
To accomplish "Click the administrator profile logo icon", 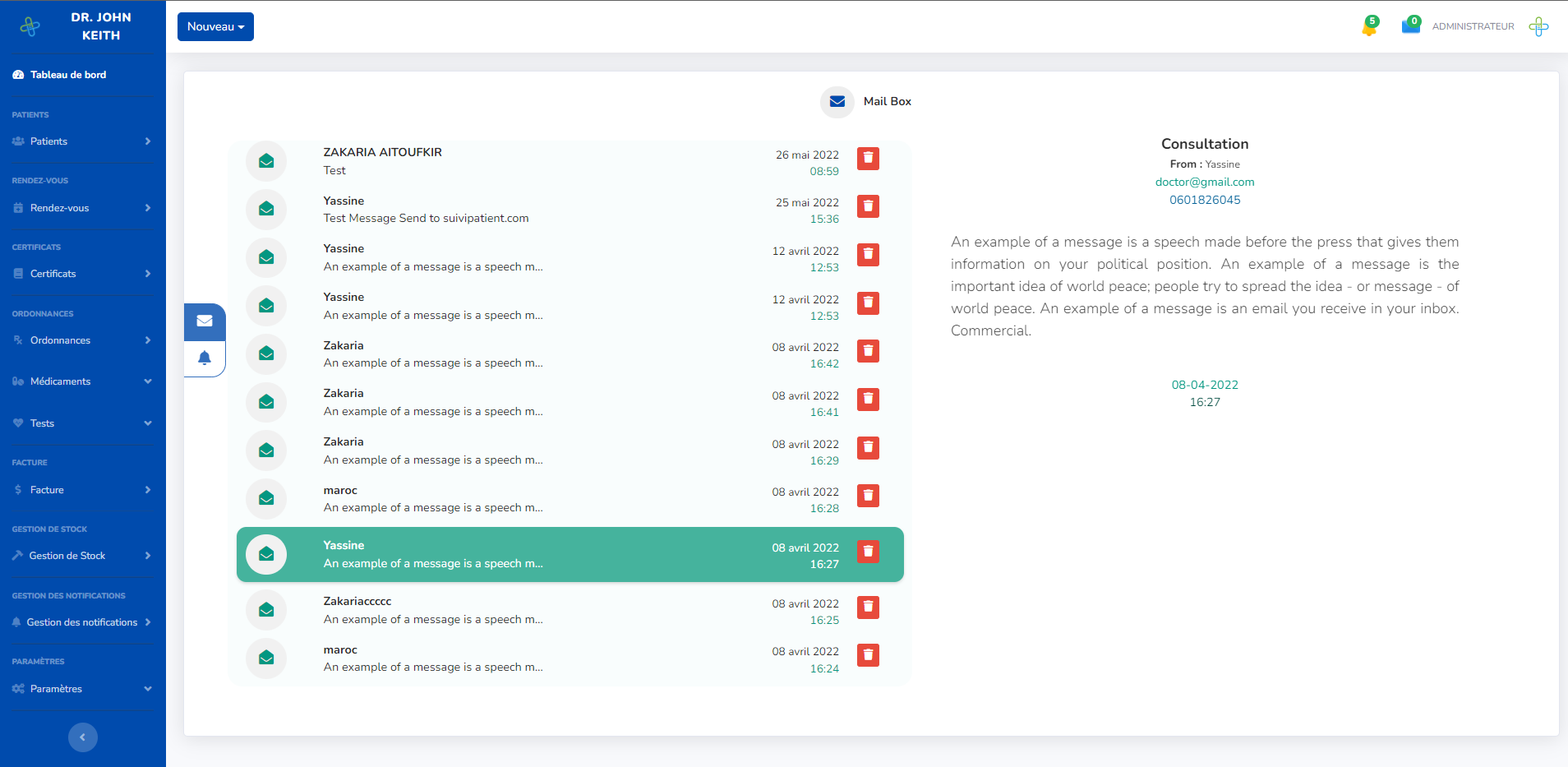I will (1538, 26).
